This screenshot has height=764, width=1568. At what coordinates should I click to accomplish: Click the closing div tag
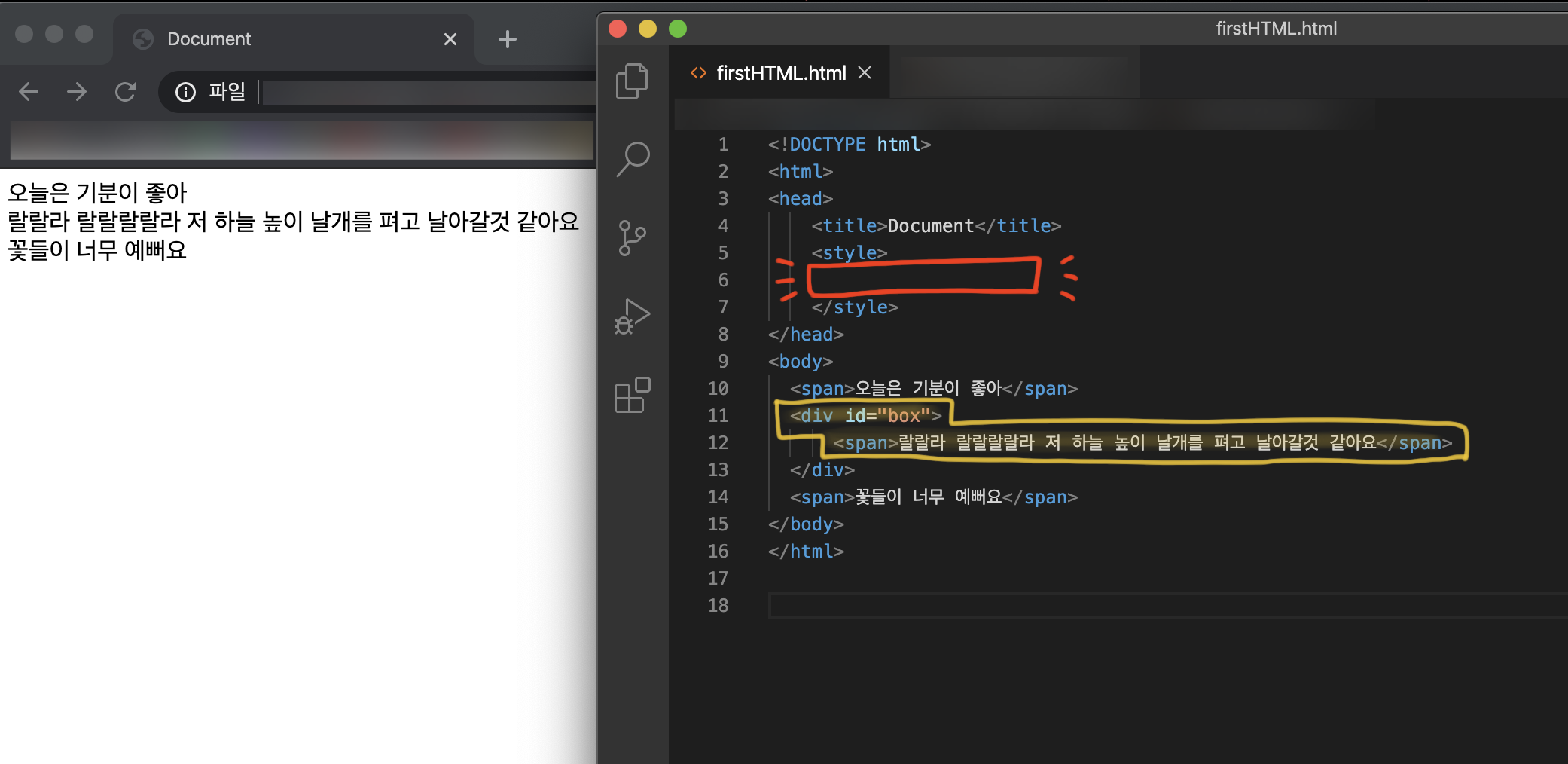click(x=822, y=469)
